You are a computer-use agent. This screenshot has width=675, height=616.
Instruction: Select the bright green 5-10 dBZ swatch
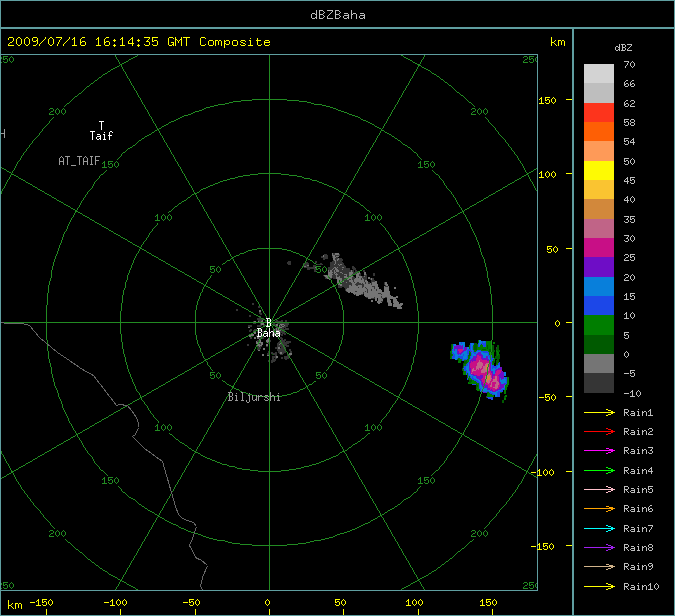point(599,325)
